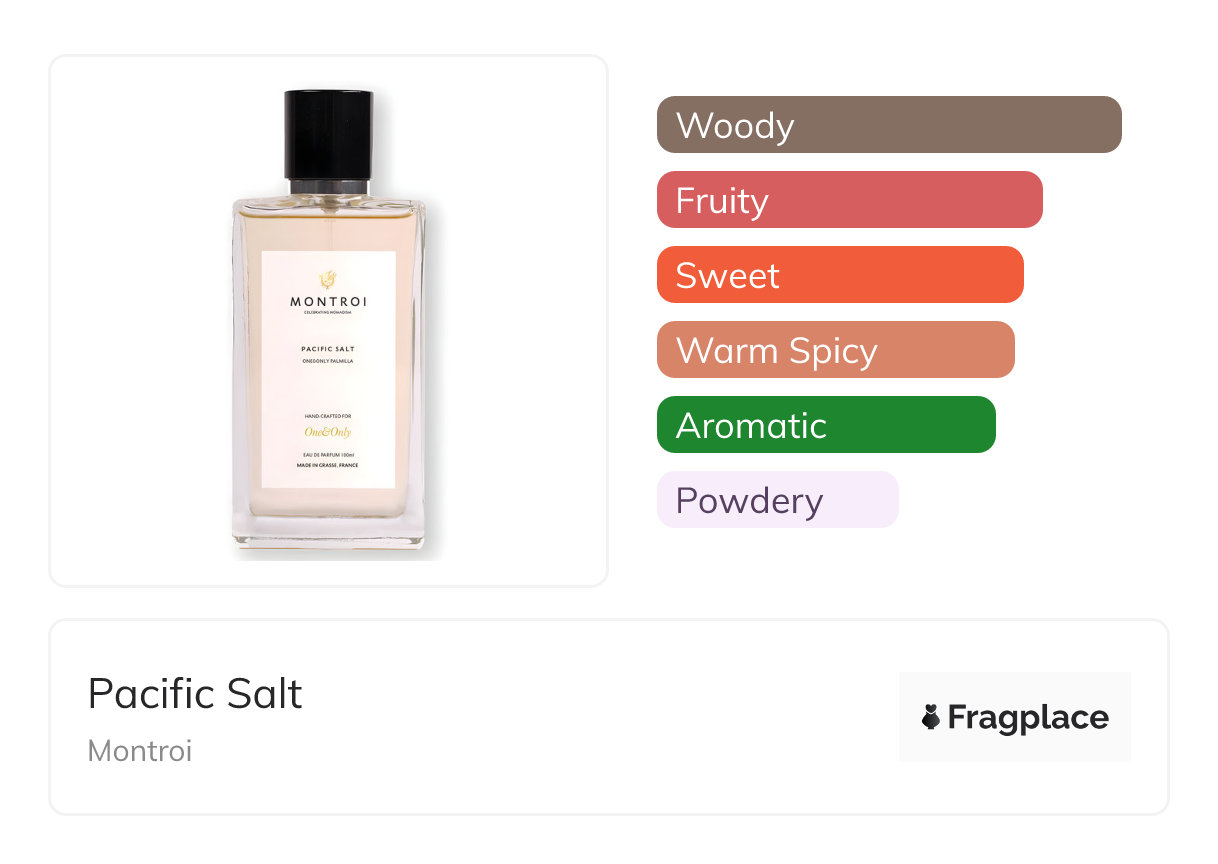The width and height of the screenshot is (1218, 864).
Task: Click the green Aromatic accord bar
Action: tap(825, 425)
